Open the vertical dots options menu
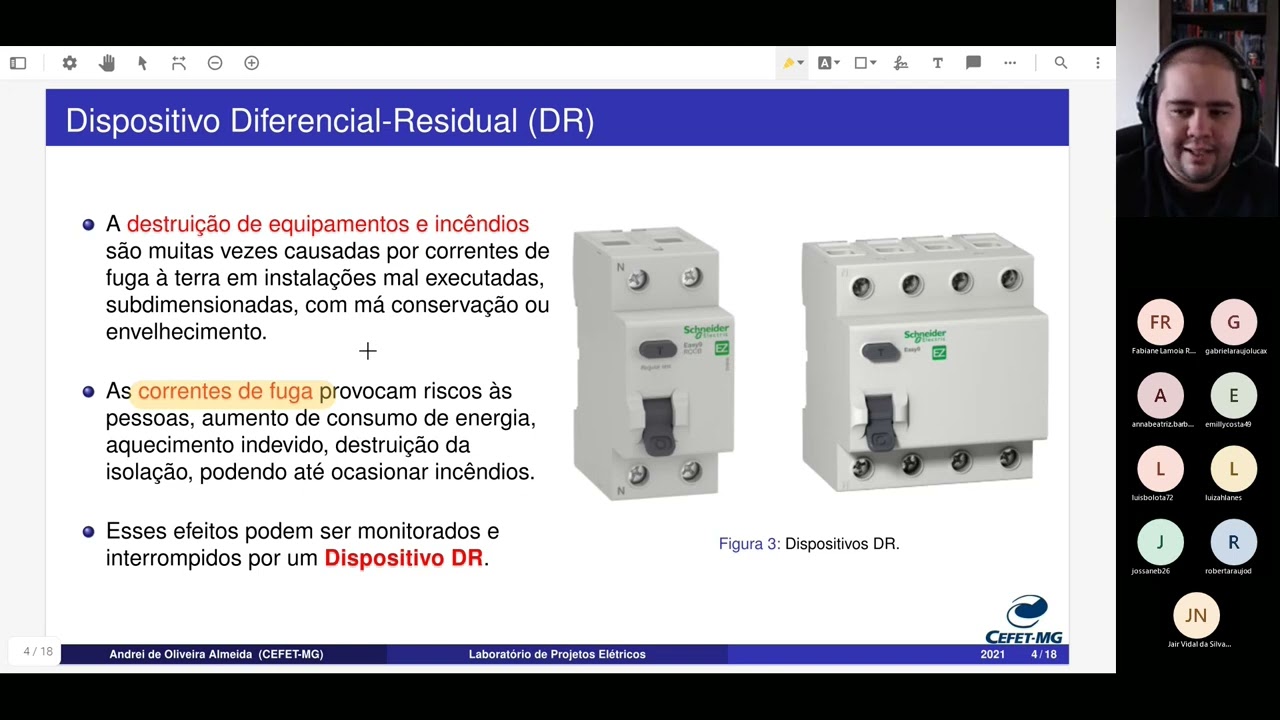Screen dimensions: 1280x720 pyautogui.click(x=1097, y=63)
